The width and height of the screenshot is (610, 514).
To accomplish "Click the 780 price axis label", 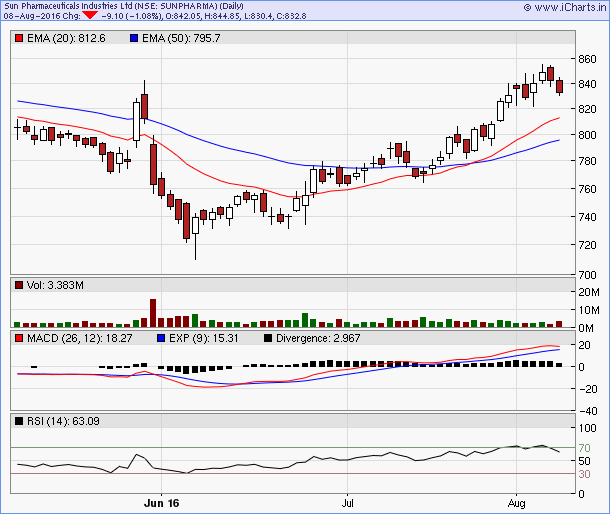I will (x=587, y=161).
